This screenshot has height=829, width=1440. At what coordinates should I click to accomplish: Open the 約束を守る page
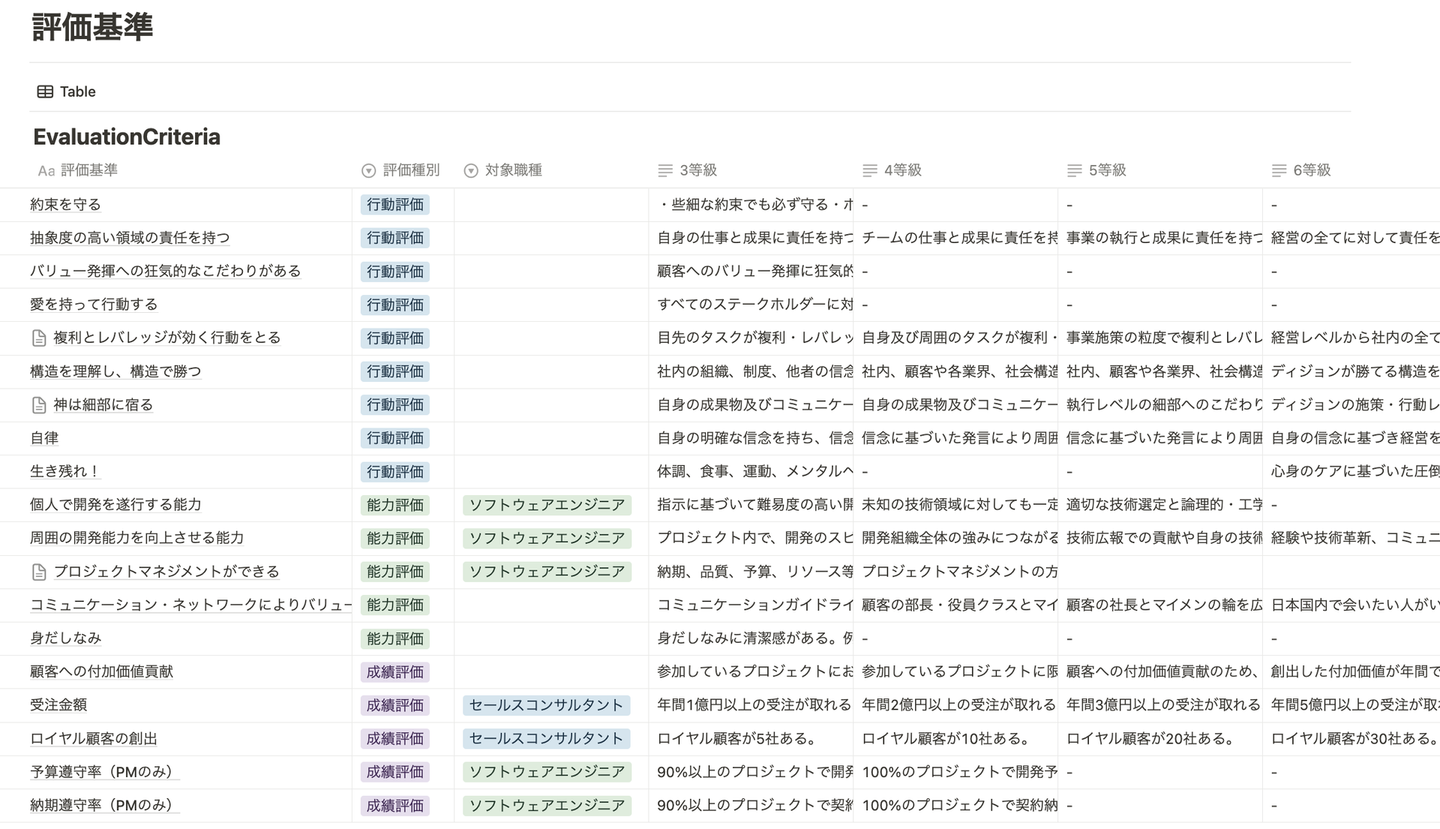pos(66,205)
